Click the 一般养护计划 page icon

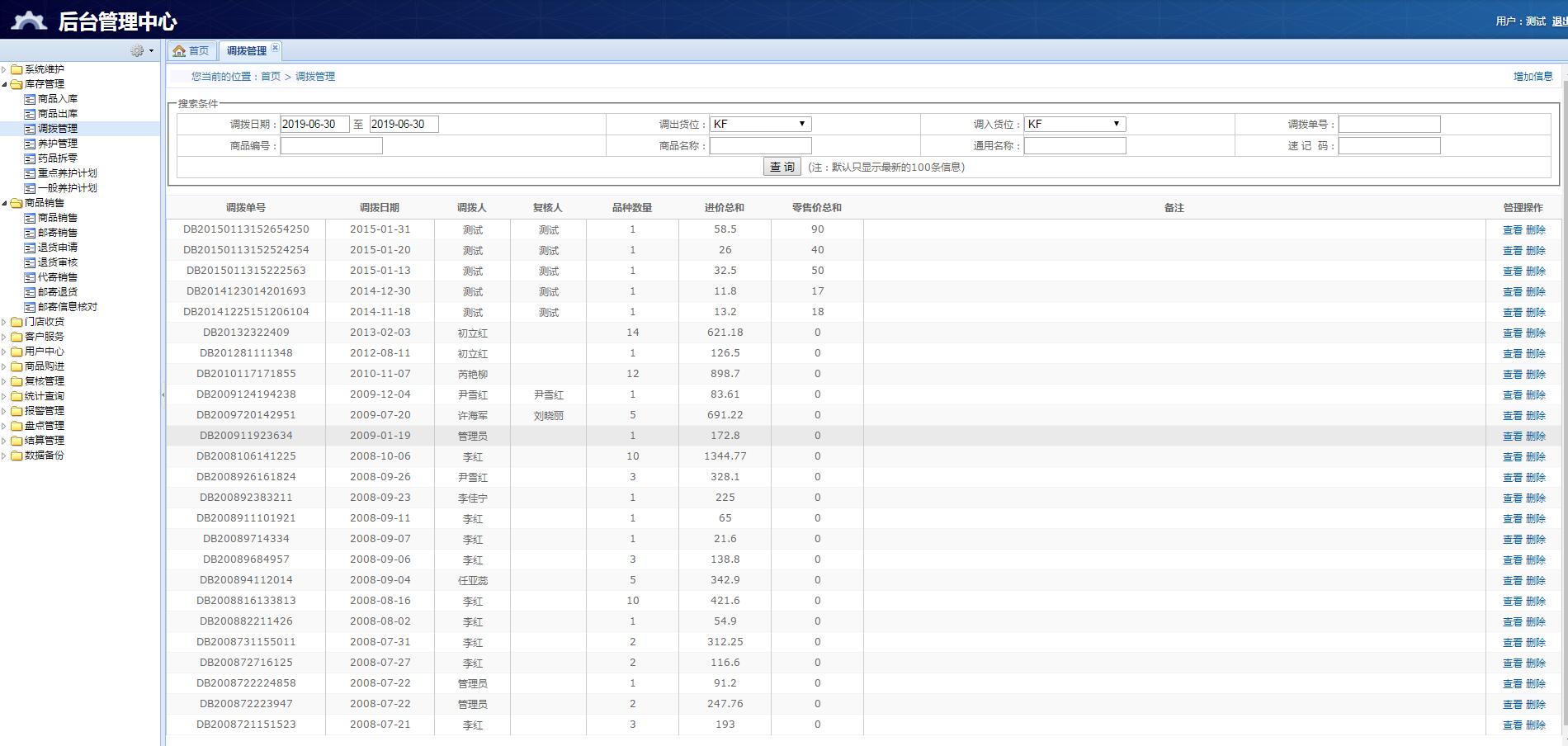pyautogui.click(x=31, y=188)
